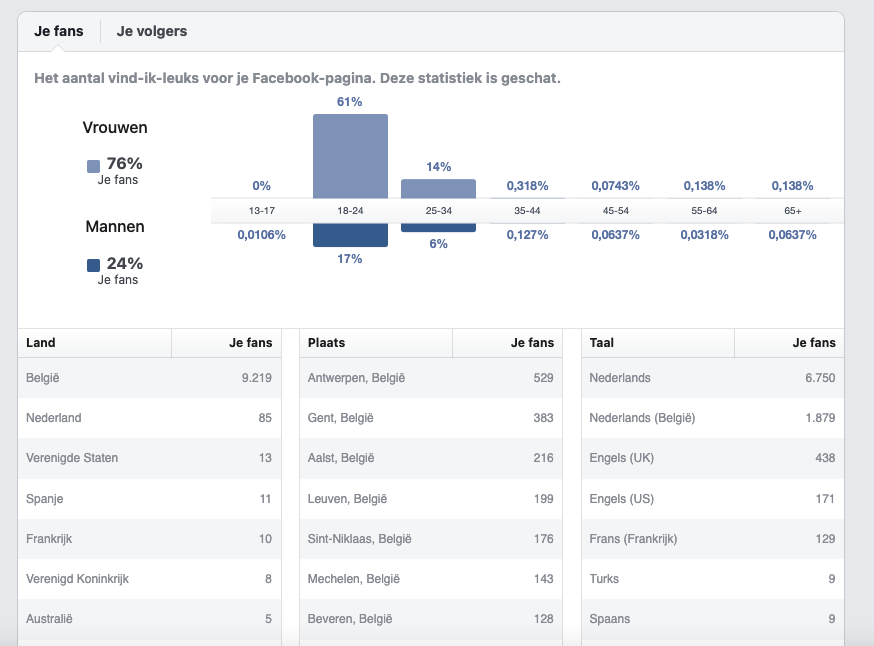Select the Leuven, België row
The height and width of the screenshot is (646, 874).
pos(431,499)
